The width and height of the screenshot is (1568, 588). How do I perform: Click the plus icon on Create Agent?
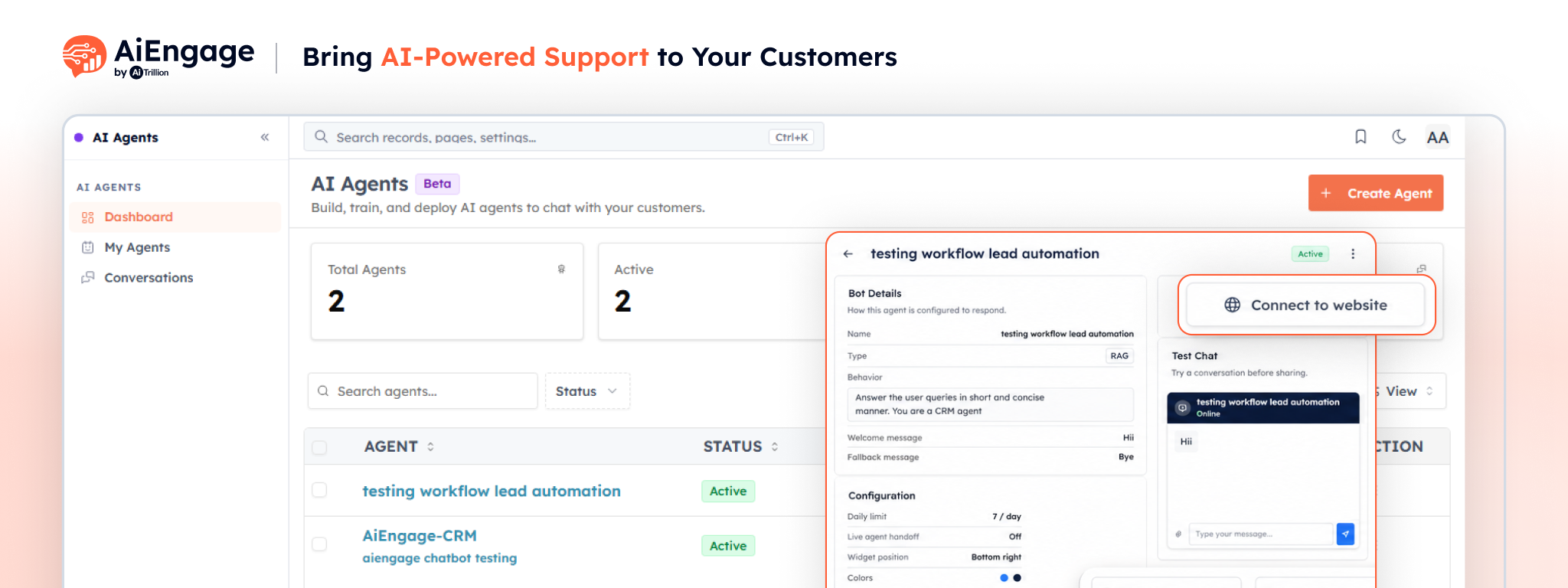(x=1326, y=193)
